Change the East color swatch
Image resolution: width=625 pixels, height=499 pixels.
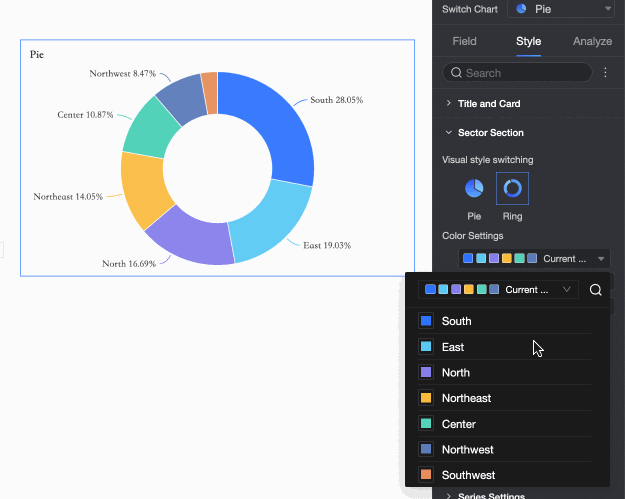coord(426,346)
